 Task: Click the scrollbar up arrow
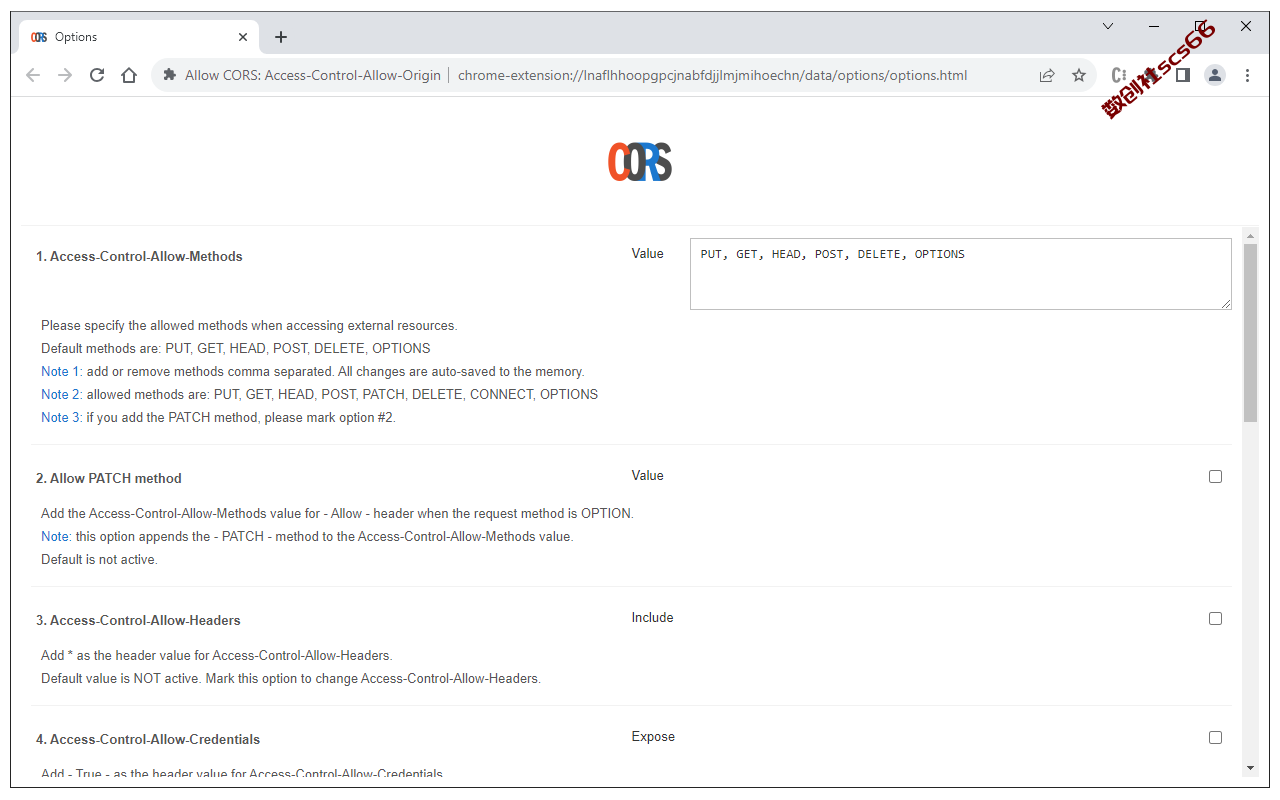(x=1250, y=236)
